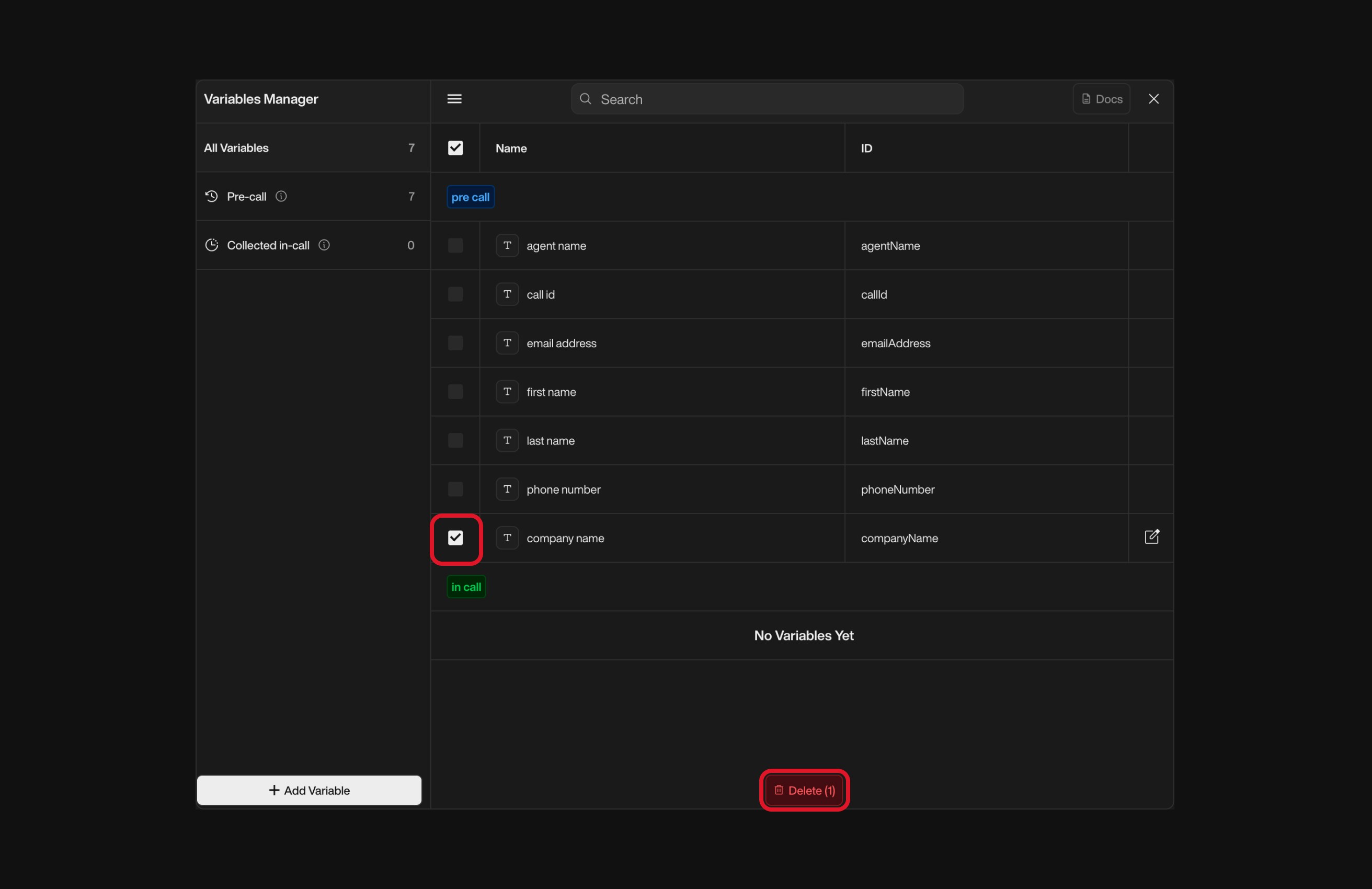Viewport: 1372px width, 889px height.
Task: Click the info icon beside Collected in-call
Action: [324, 245]
